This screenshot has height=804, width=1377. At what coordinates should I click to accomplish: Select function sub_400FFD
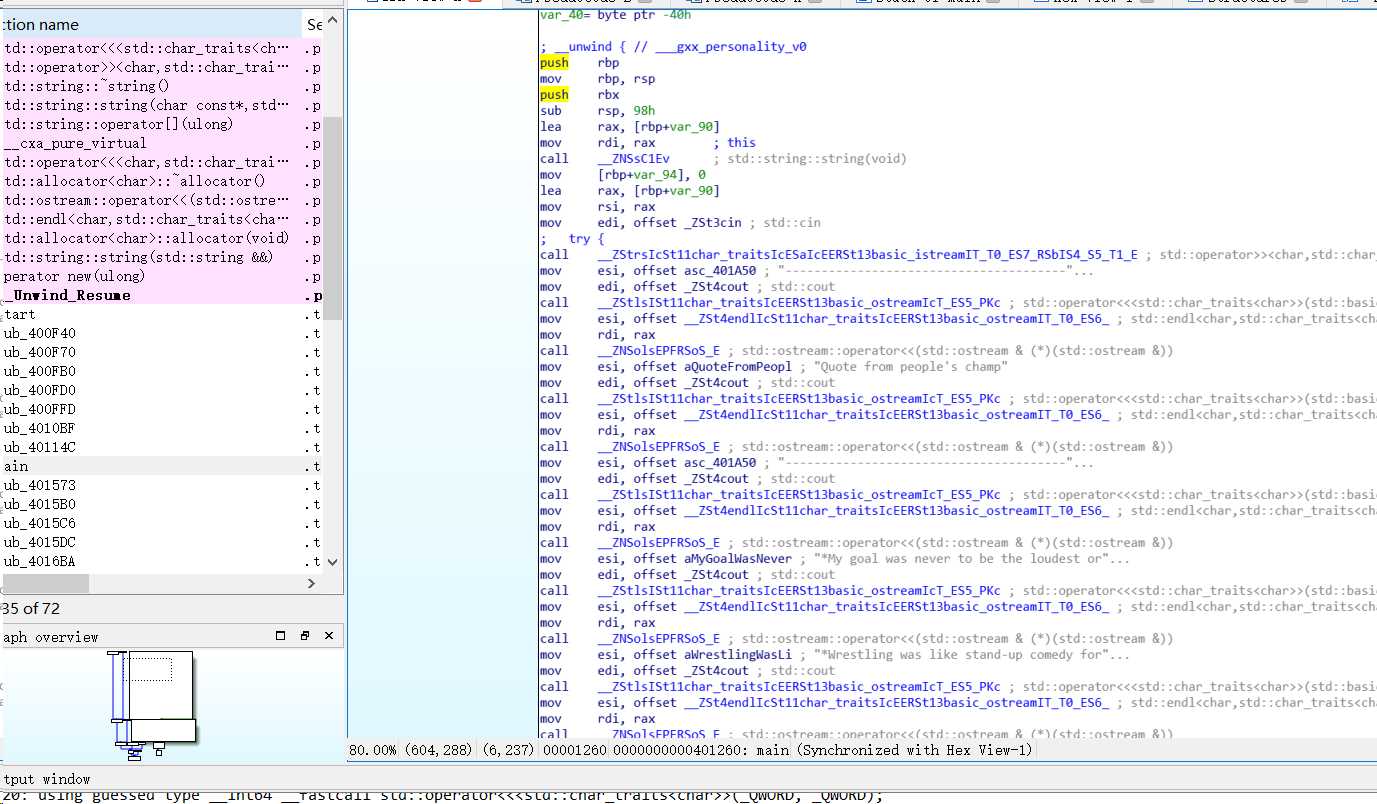tap(162, 409)
